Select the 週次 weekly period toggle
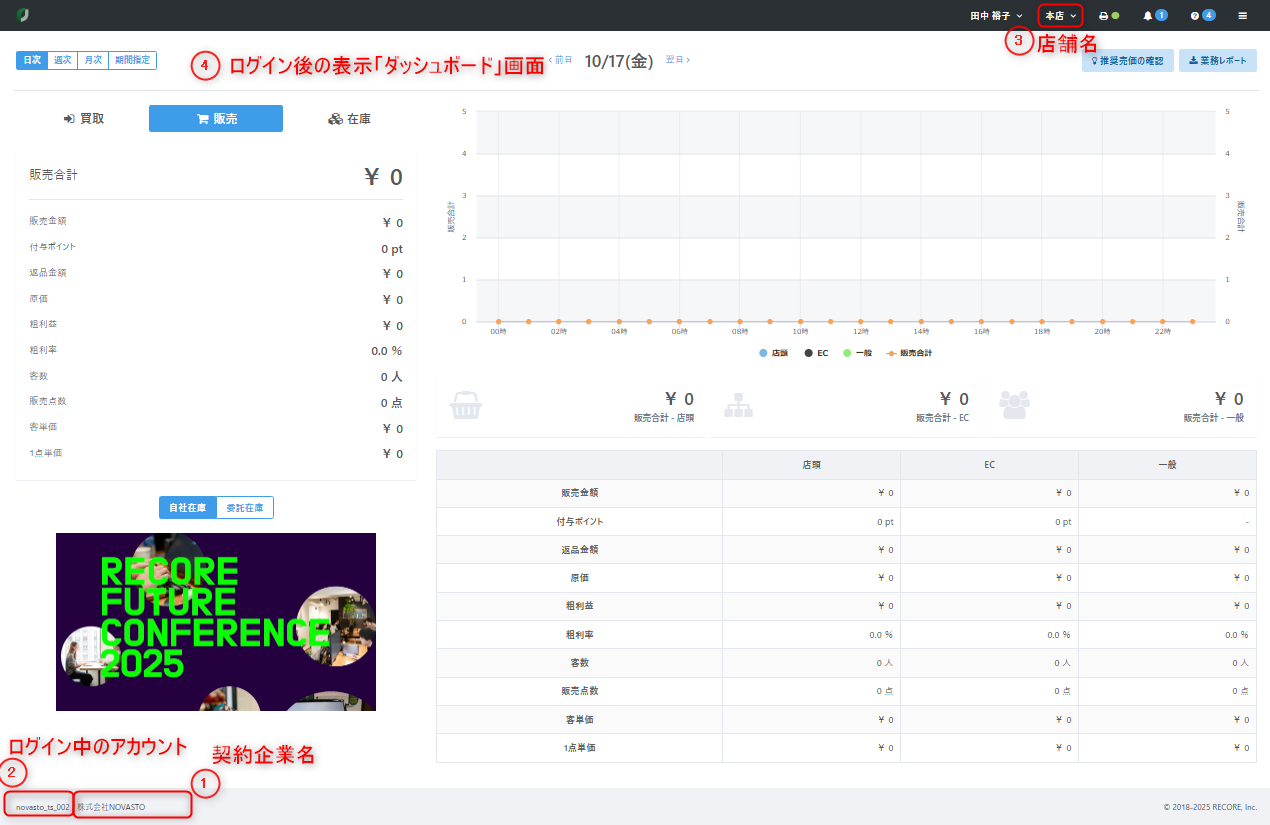Viewport: 1270px width, 825px height. (x=63, y=60)
